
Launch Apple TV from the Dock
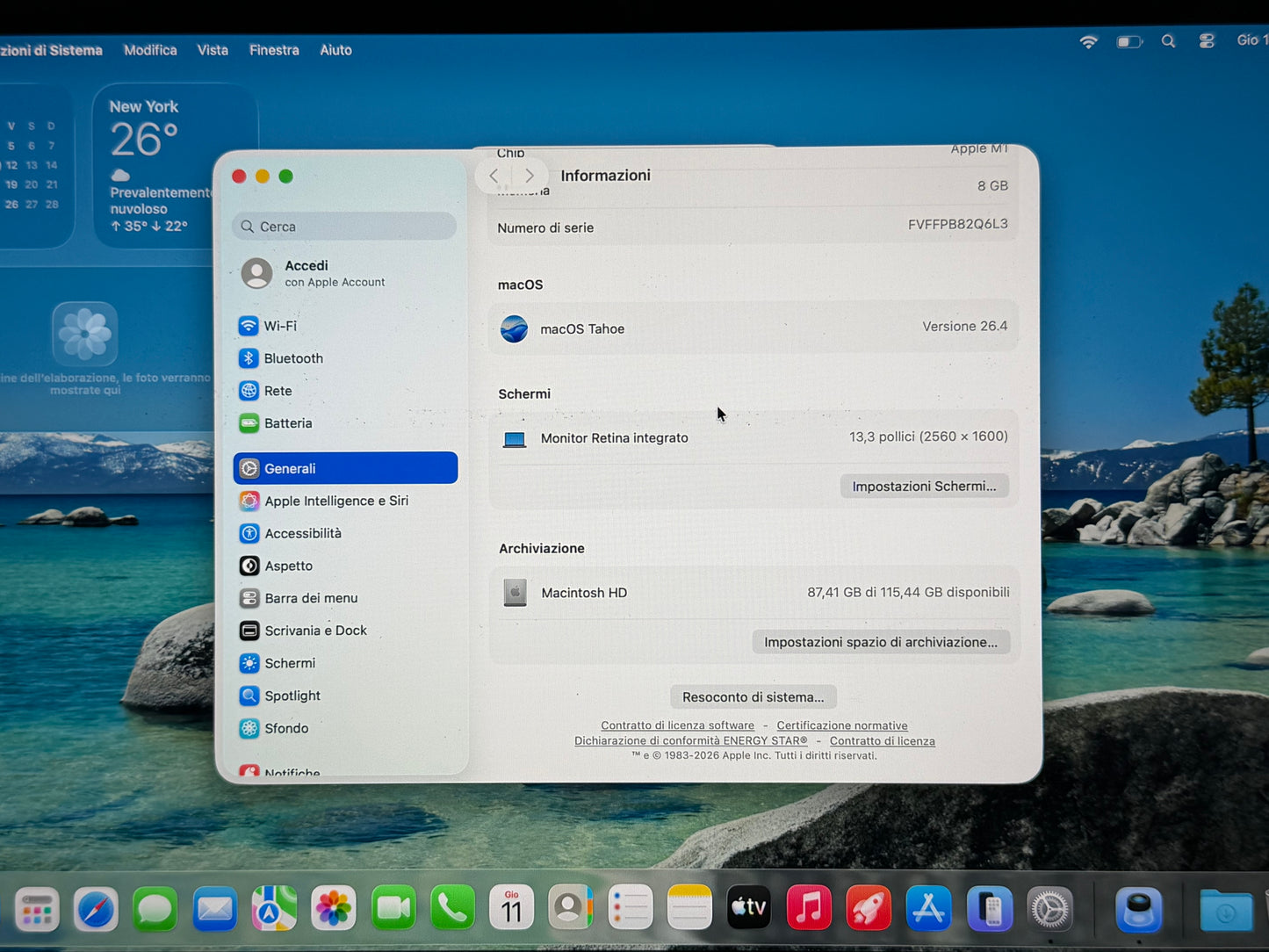(x=749, y=908)
